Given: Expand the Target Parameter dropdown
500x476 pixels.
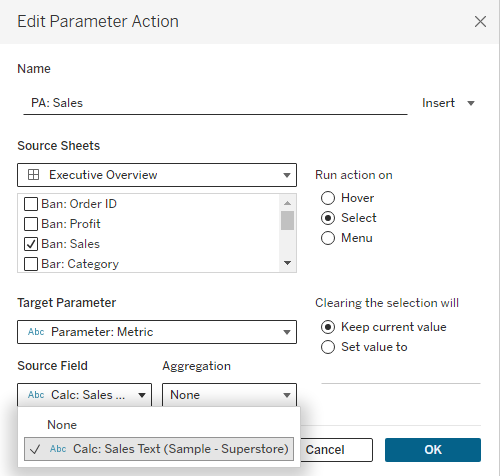Looking at the screenshot, I should (x=157, y=332).
